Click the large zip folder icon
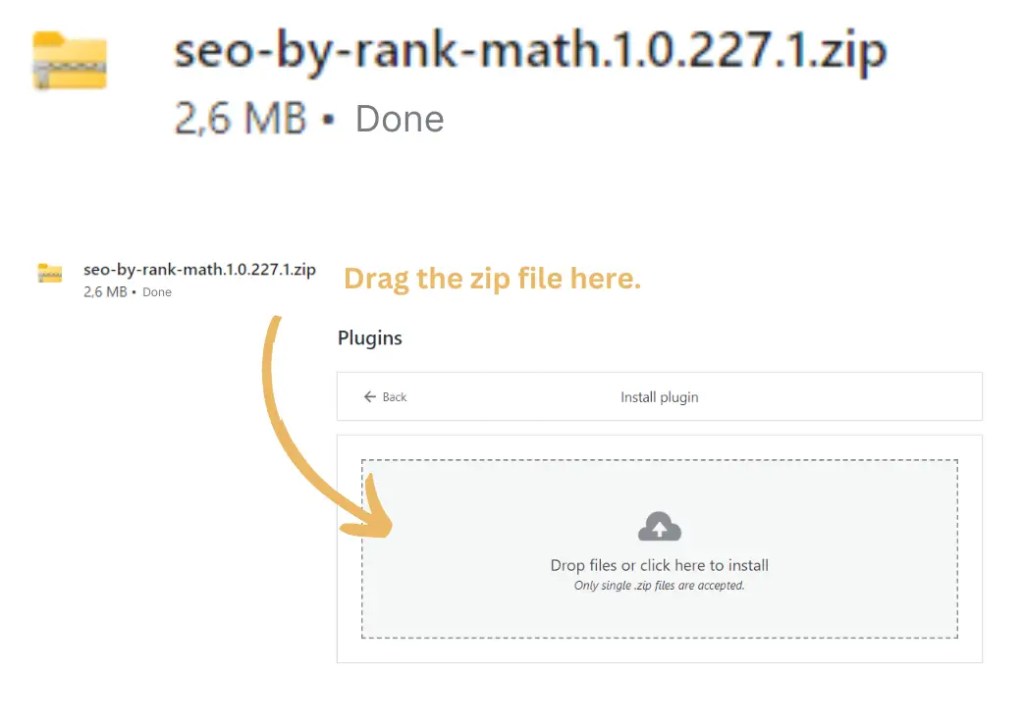1024x723 pixels. pyautogui.click(x=68, y=58)
